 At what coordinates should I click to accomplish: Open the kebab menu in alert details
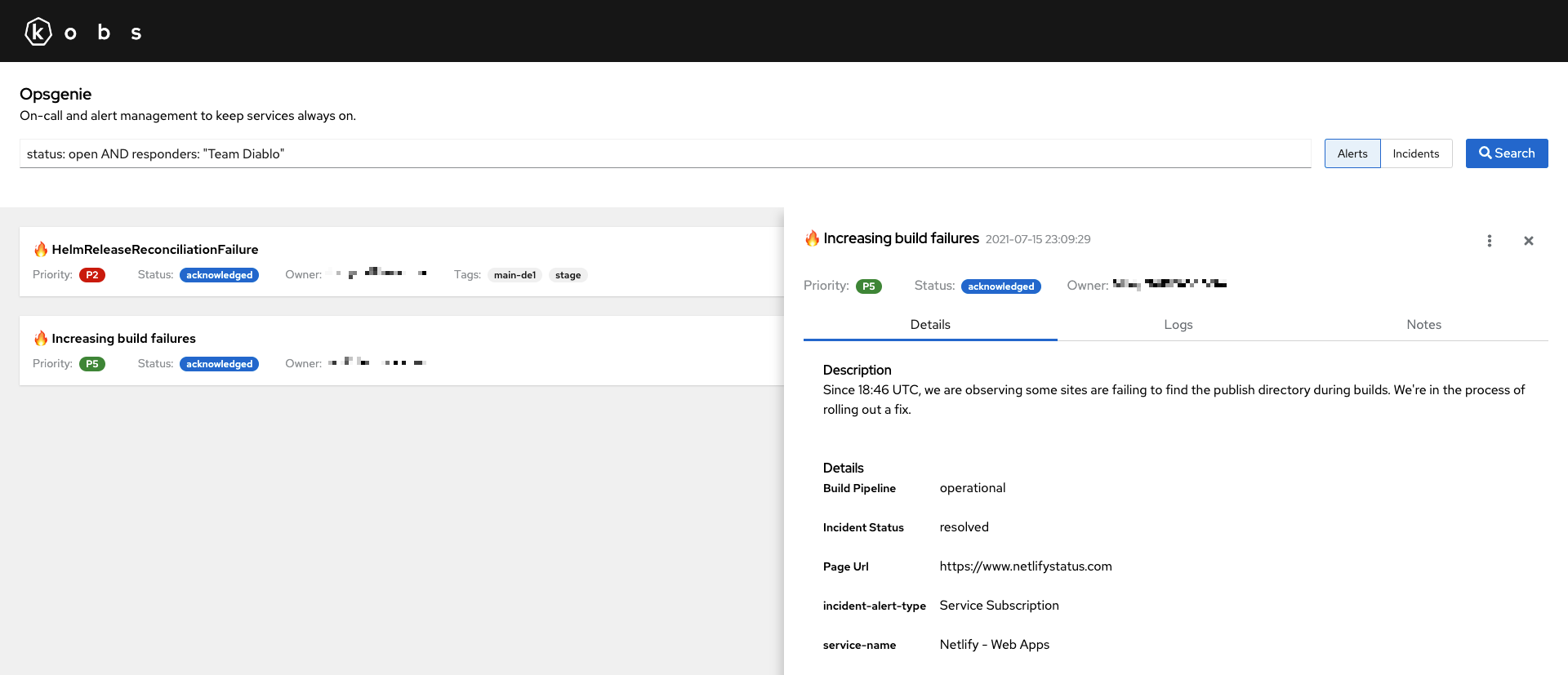(1490, 241)
